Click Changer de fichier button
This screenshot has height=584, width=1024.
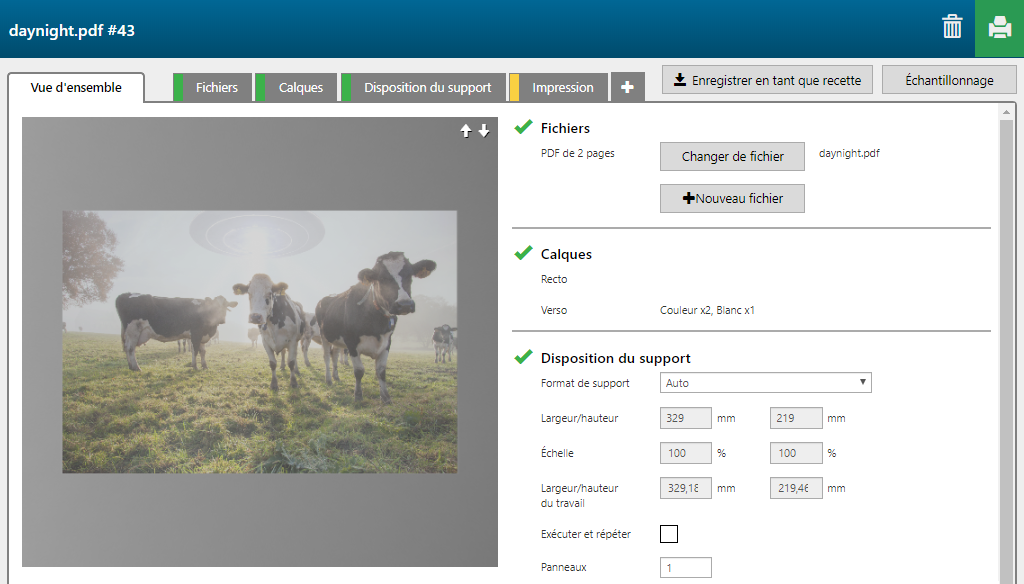click(x=732, y=157)
